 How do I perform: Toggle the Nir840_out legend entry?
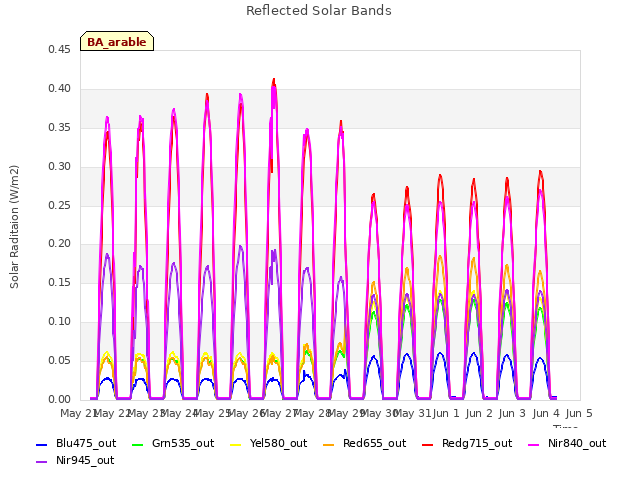click(x=567, y=443)
